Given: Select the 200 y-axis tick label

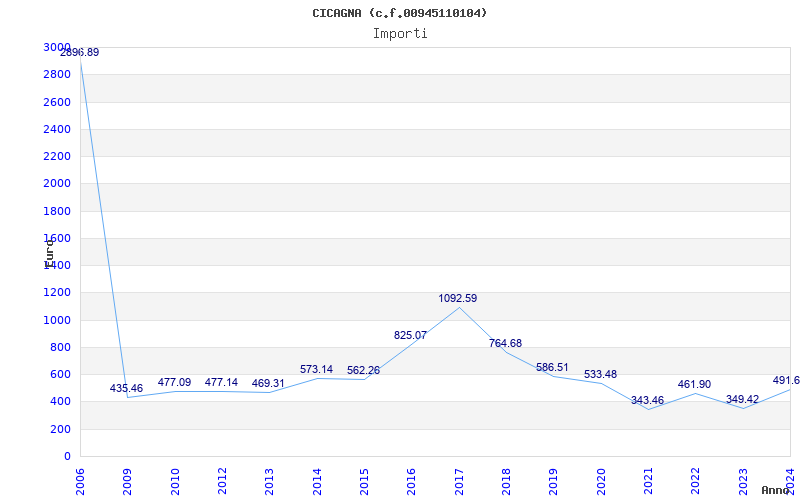Looking at the screenshot, I should [x=61, y=429].
